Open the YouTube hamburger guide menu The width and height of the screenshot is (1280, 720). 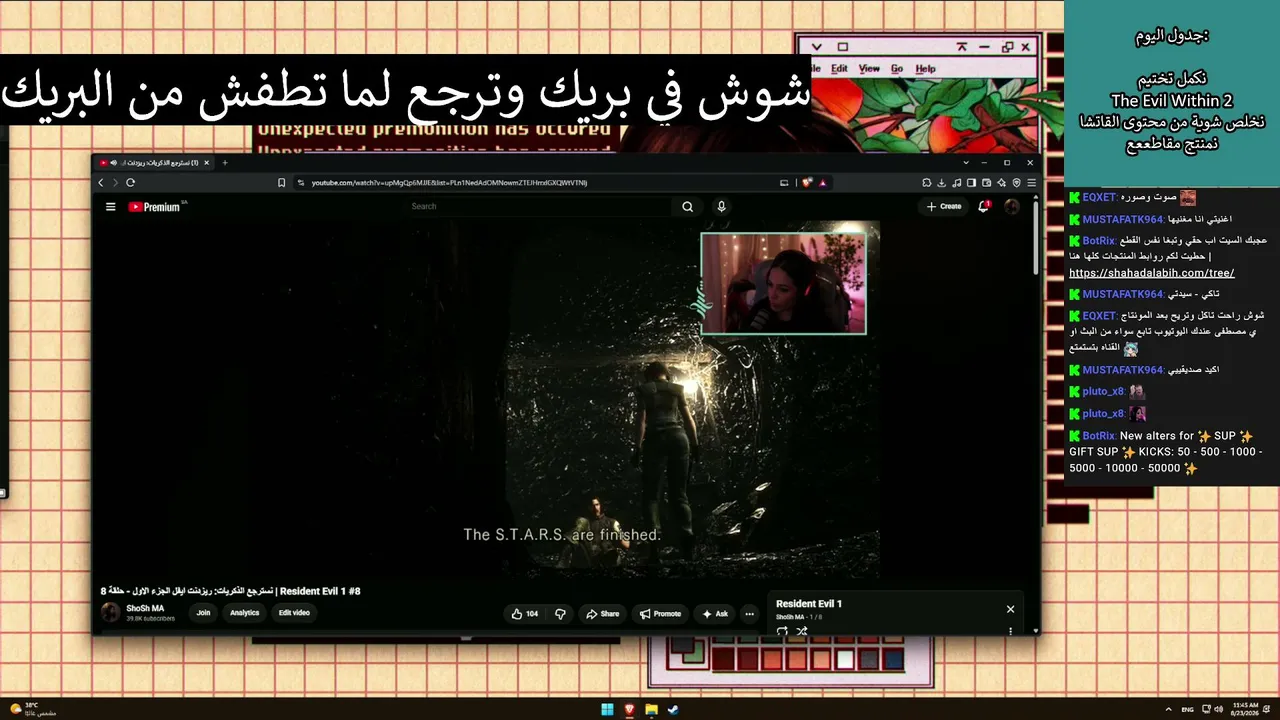(111, 207)
